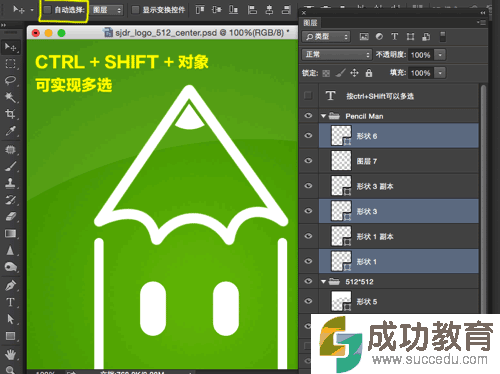Hide the 形状 3 layer

(309, 211)
